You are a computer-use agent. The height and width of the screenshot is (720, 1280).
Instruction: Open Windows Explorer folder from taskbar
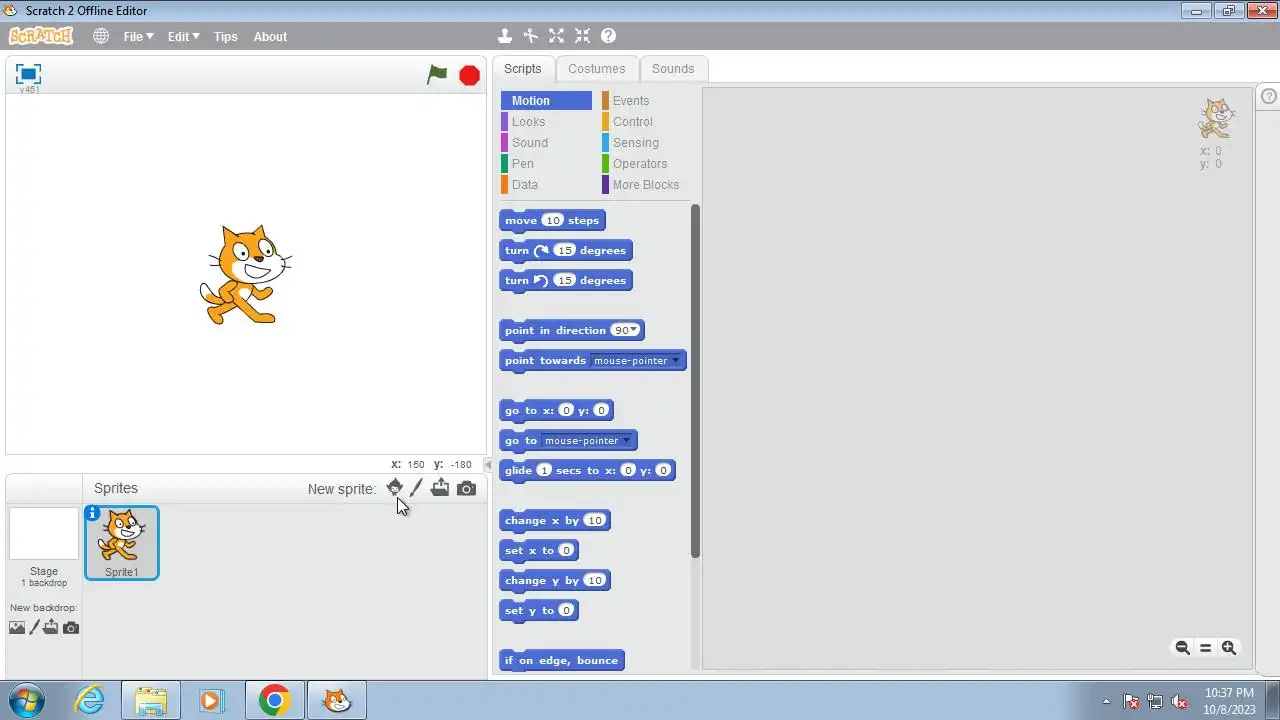tap(151, 700)
